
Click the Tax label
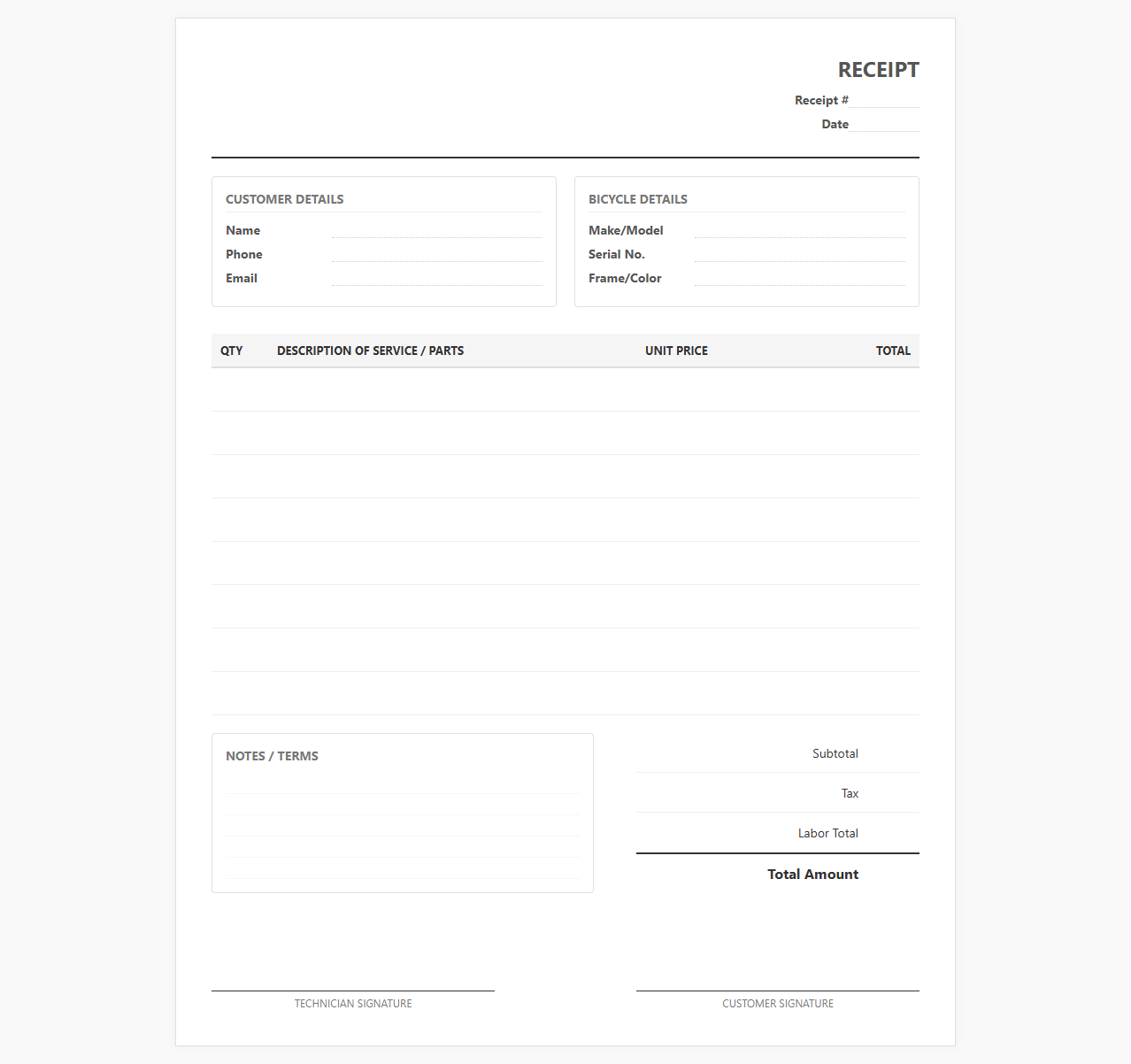pyautogui.click(x=850, y=793)
